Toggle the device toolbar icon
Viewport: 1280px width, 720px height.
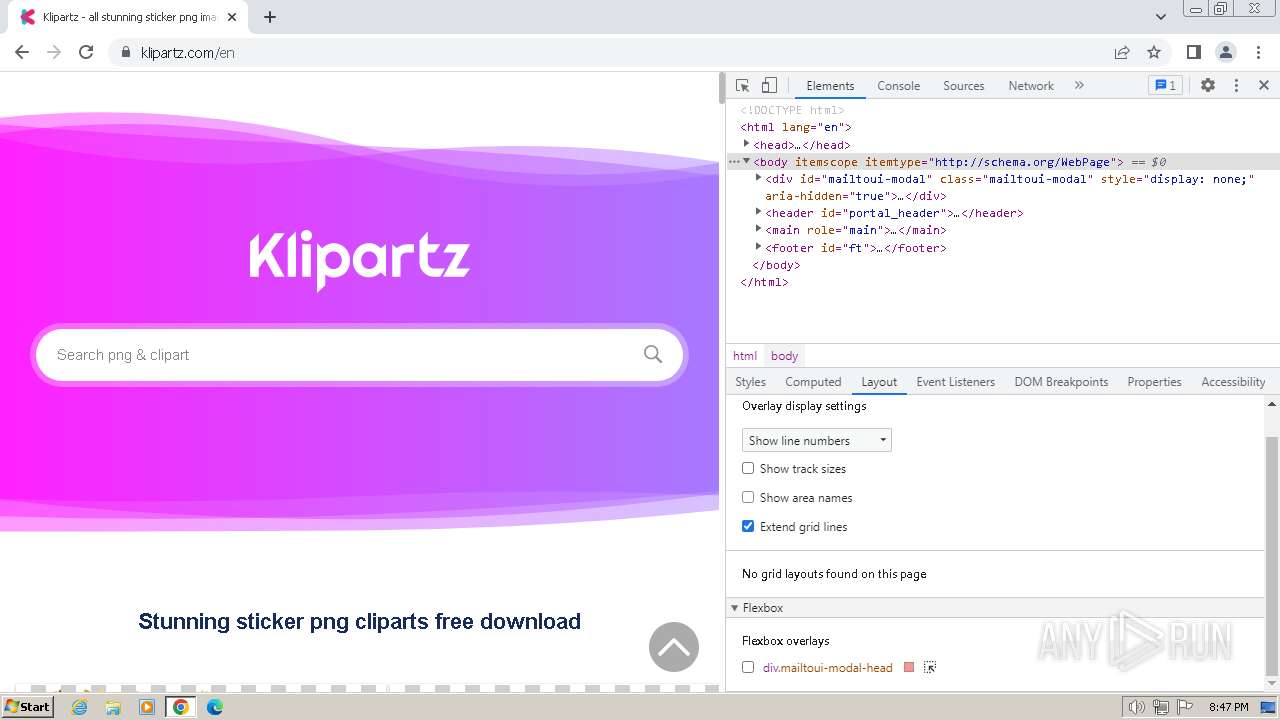(769, 86)
